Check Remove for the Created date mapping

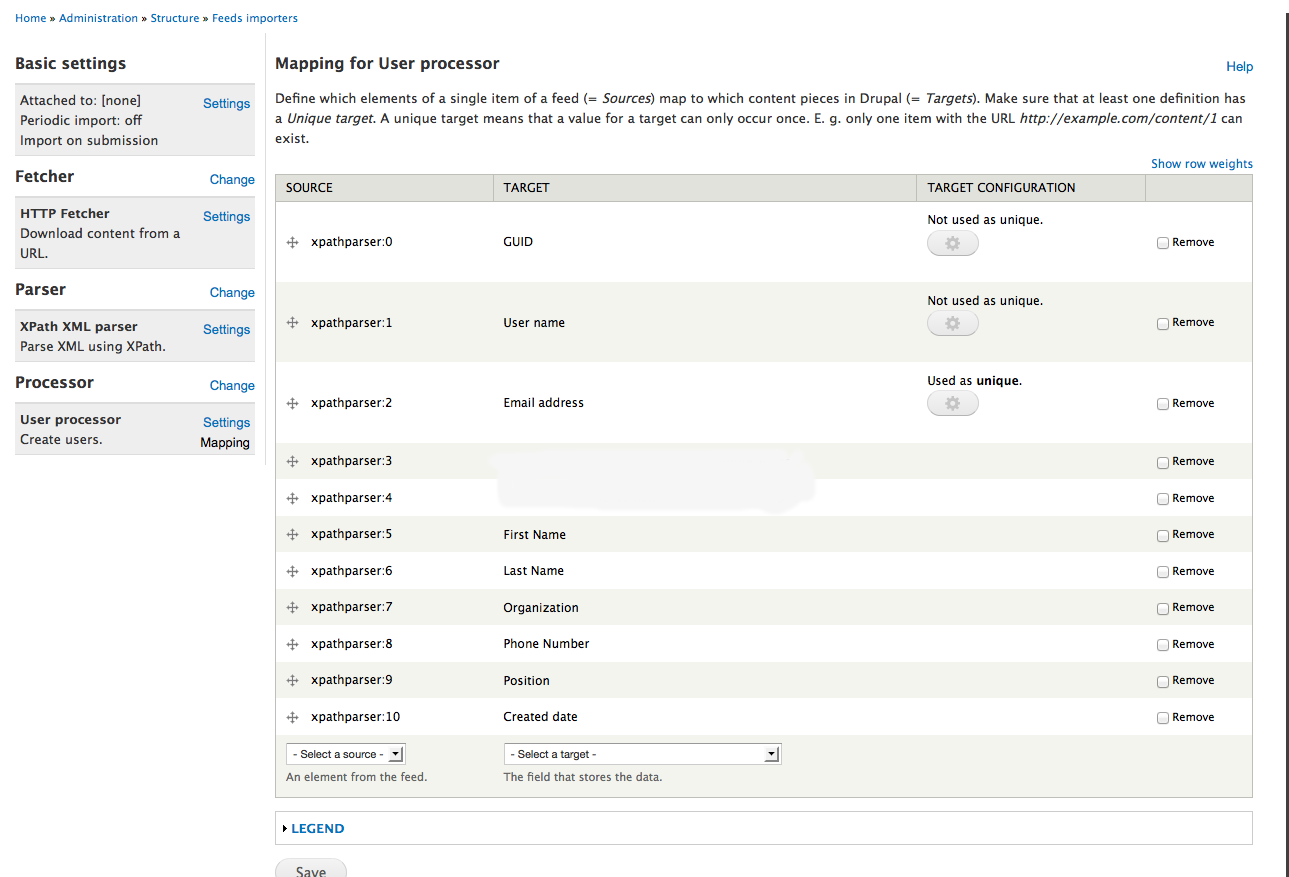pyautogui.click(x=1163, y=718)
